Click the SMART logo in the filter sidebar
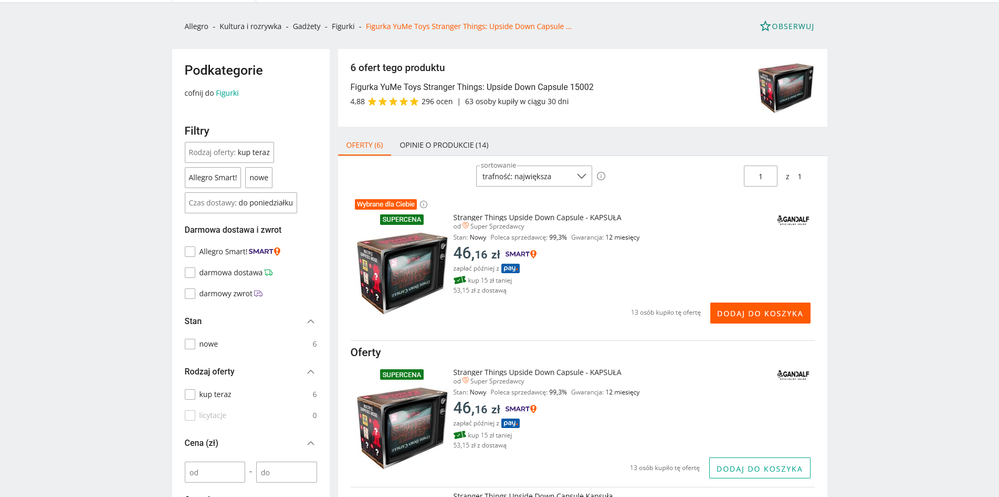The image size is (999, 497). coord(264,251)
